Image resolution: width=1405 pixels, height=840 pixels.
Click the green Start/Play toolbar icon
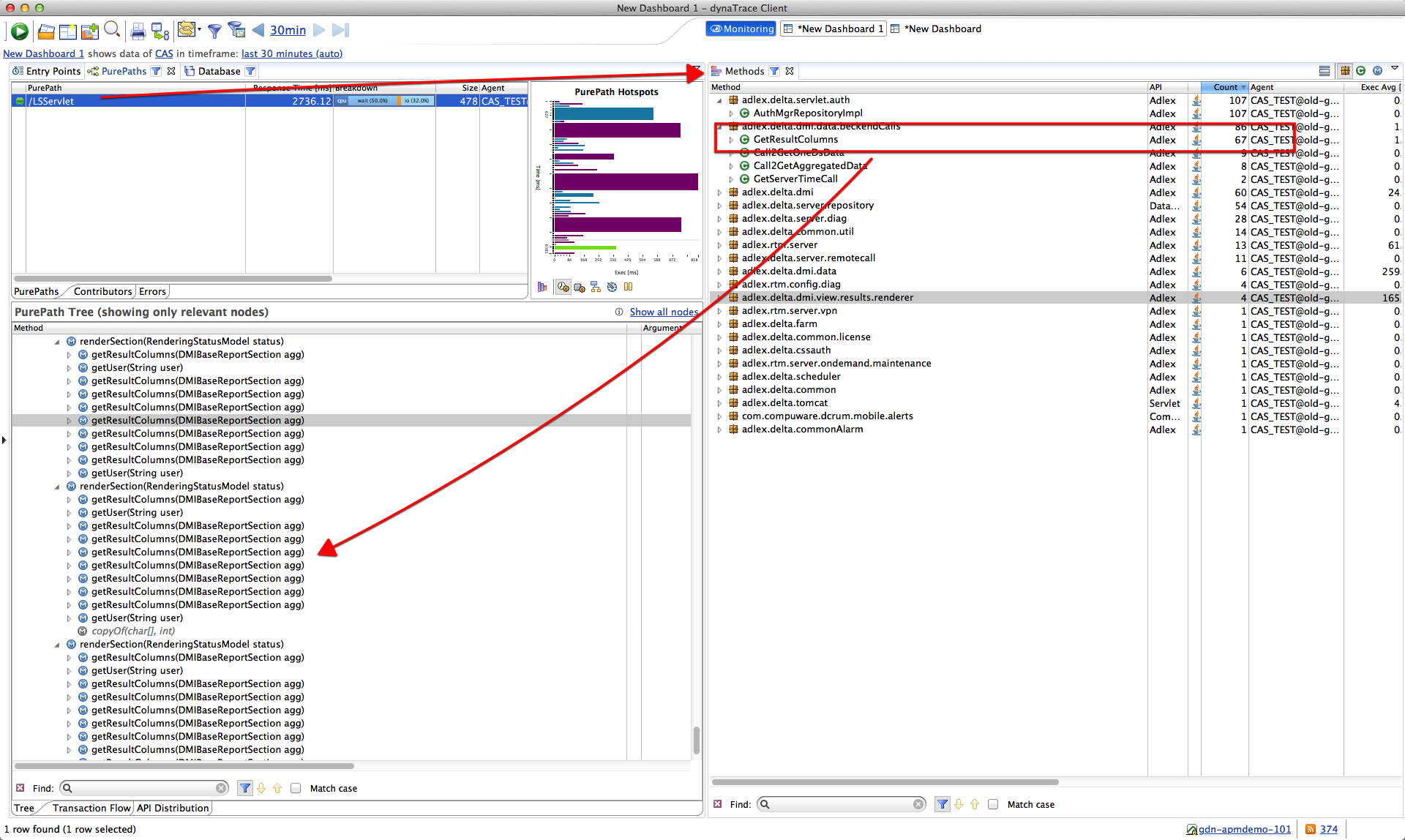pyautogui.click(x=20, y=31)
